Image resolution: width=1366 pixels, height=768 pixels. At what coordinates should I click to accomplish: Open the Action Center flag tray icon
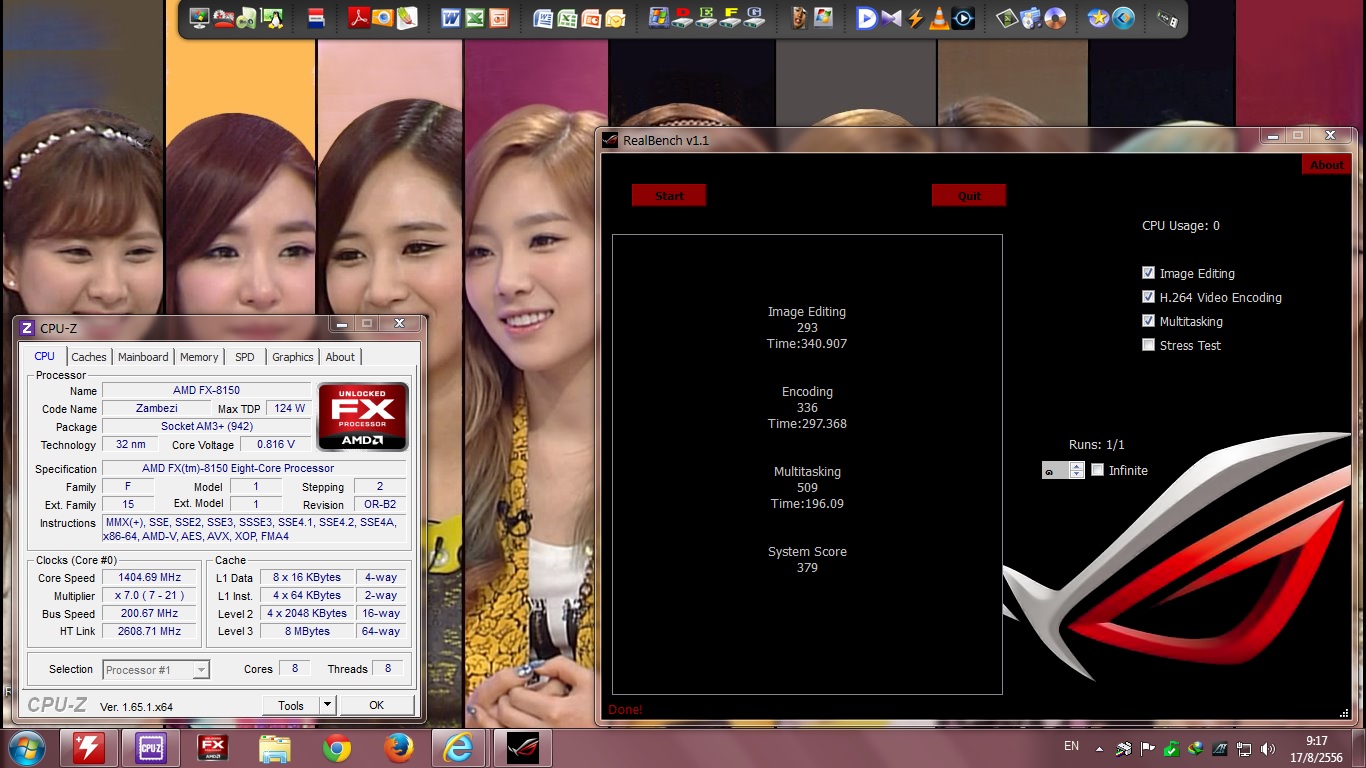(1148, 748)
